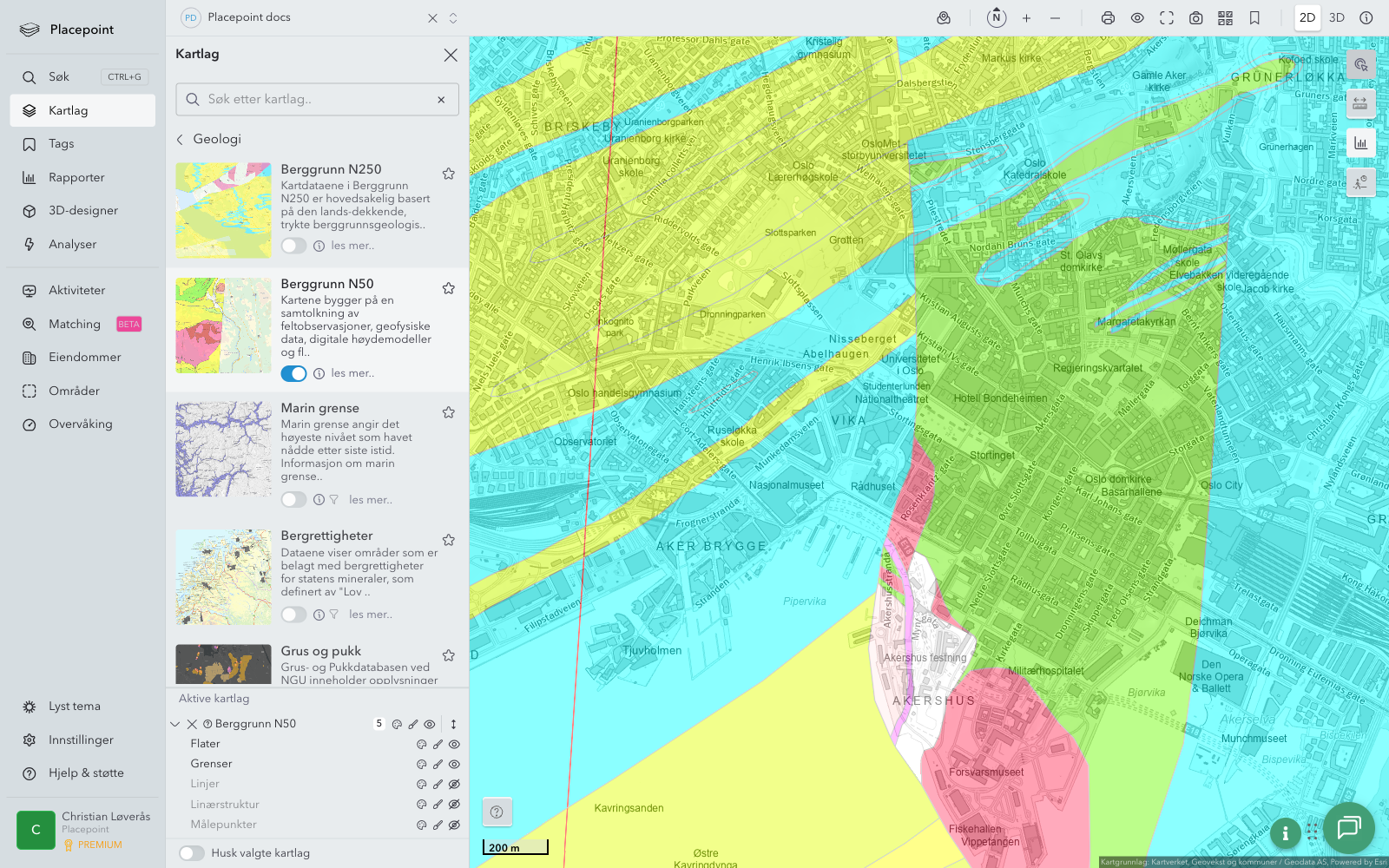Switch map to 3D view
The image size is (1389, 868).
[1336, 17]
